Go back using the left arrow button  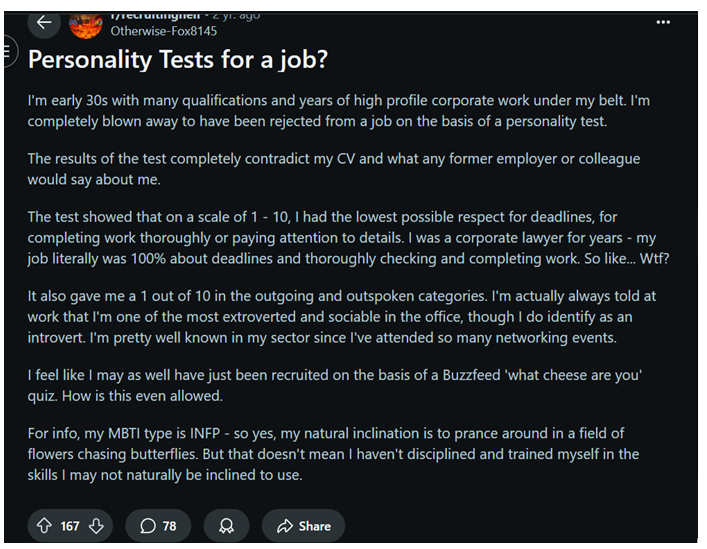[44, 22]
